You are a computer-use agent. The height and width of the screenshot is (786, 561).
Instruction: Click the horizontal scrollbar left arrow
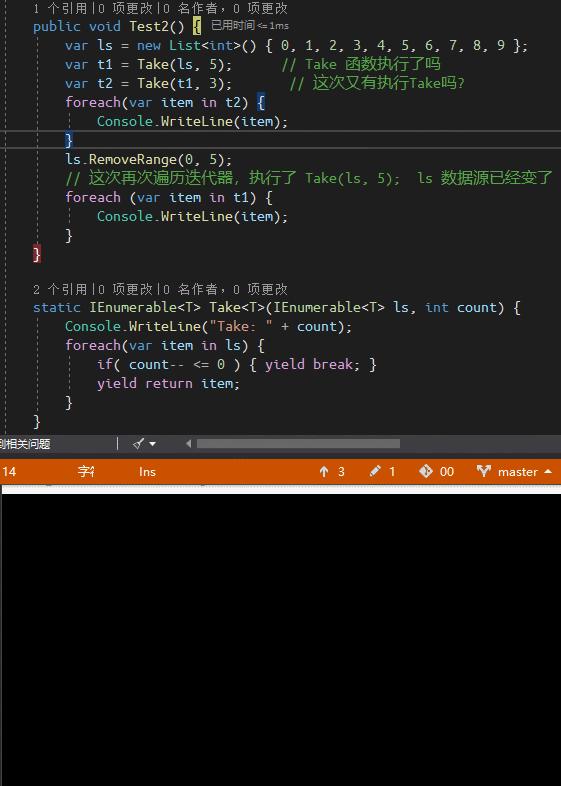click(189, 444)
